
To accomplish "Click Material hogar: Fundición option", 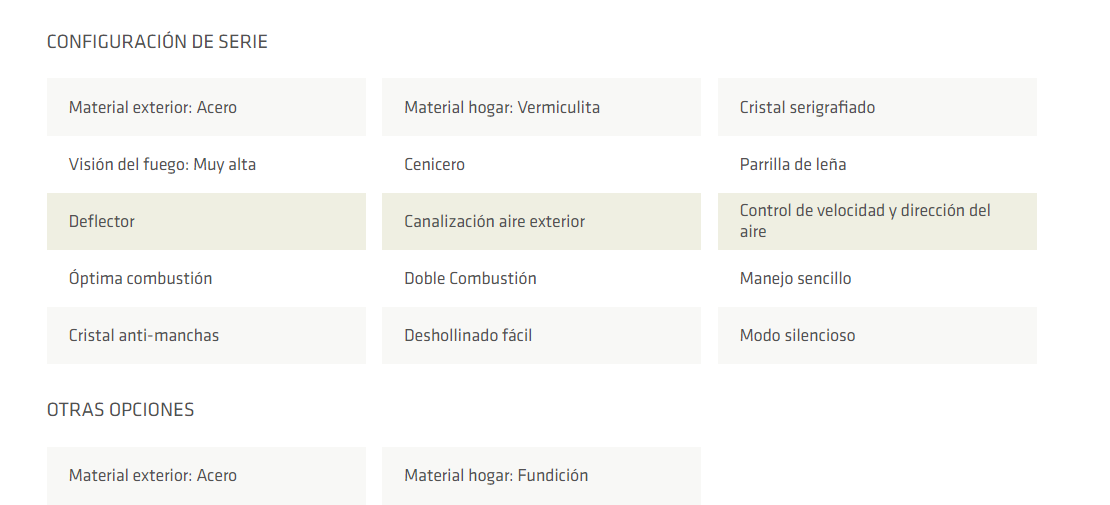I will click(x=541, y=475).
